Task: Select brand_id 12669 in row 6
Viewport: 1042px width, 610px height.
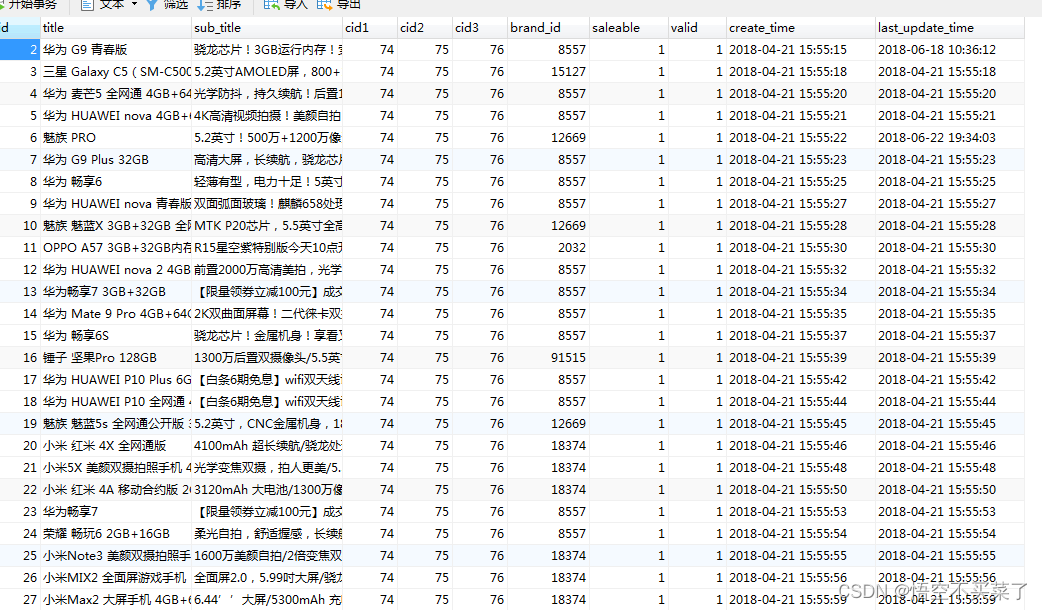Action: 548,138
